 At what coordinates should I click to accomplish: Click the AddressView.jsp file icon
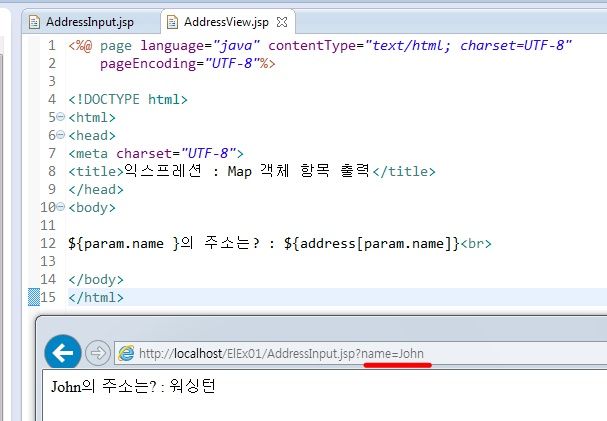tap(172, 22)
